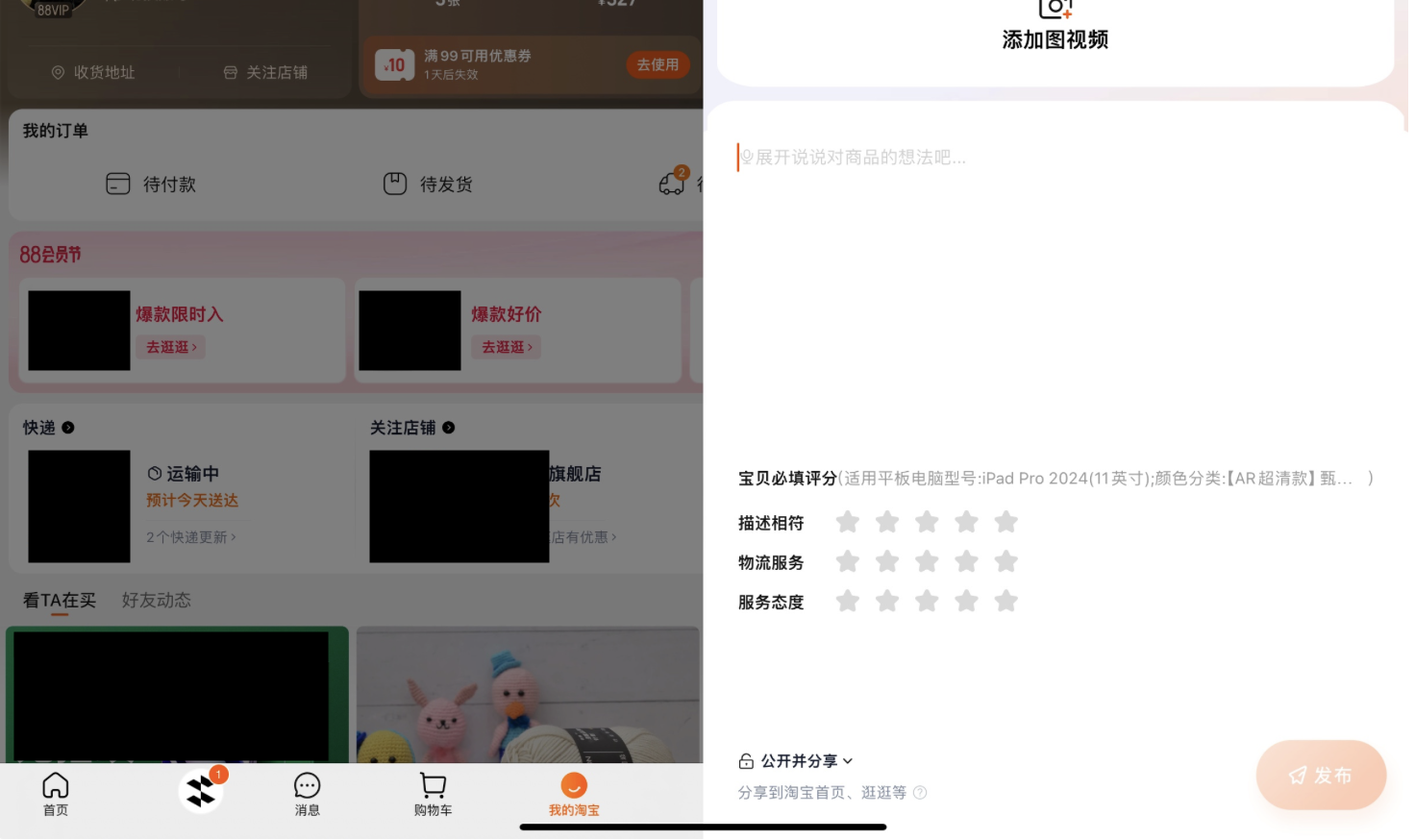1415x840 pixels.
Task: Tap the 发布 publish button
Action: (x=1321, y=775)
